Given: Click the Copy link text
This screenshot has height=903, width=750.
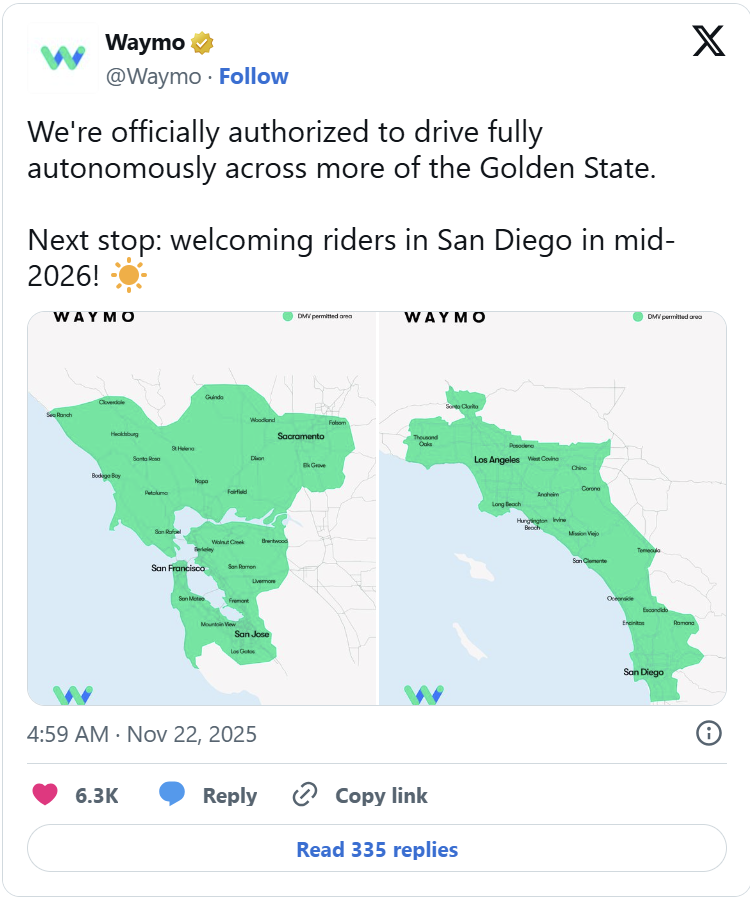Looking at the screenshot, I should point(381,796).
